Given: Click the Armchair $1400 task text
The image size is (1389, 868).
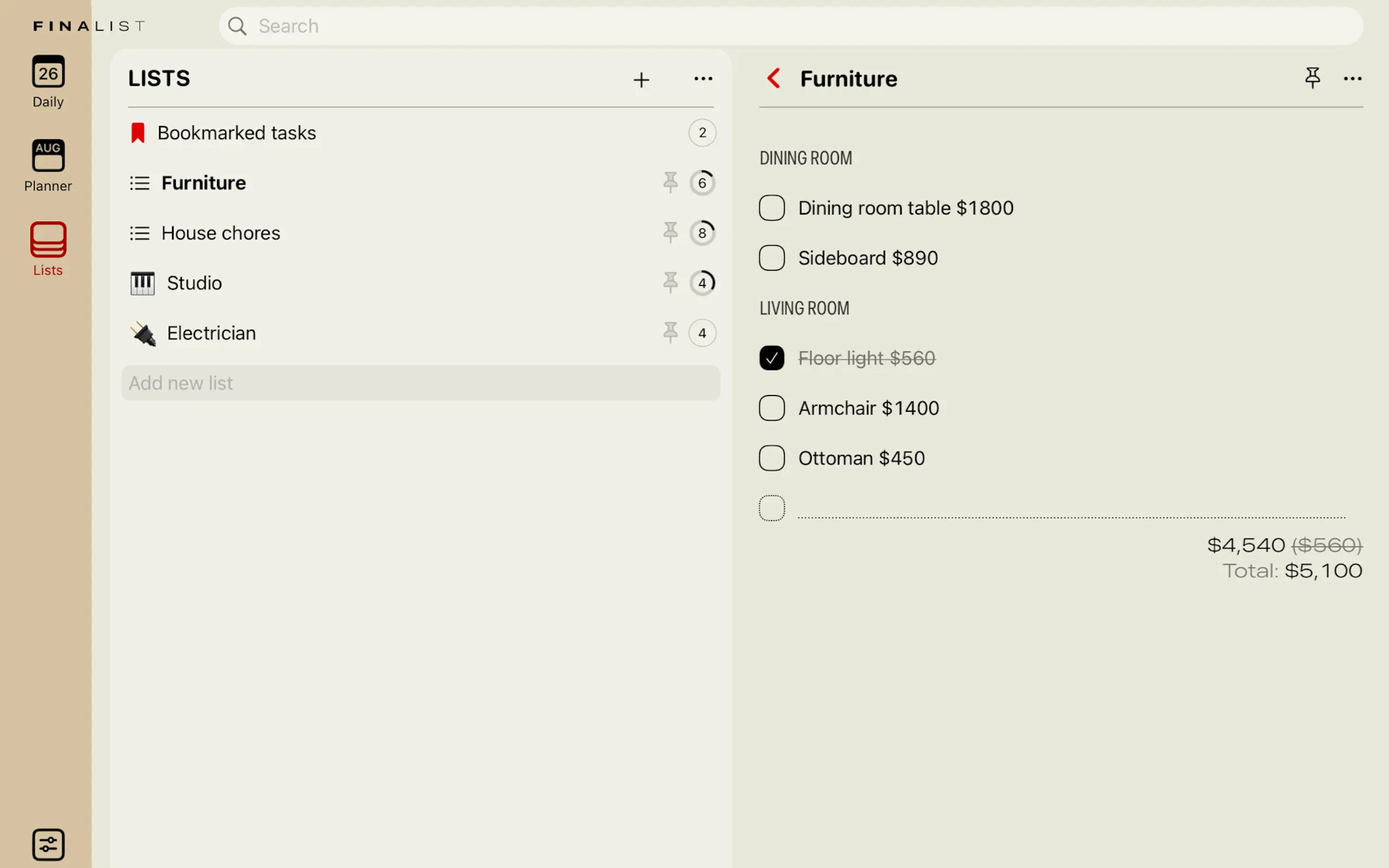Looking at the screenshot, I should pyautogui.click(x=869, y=408).
